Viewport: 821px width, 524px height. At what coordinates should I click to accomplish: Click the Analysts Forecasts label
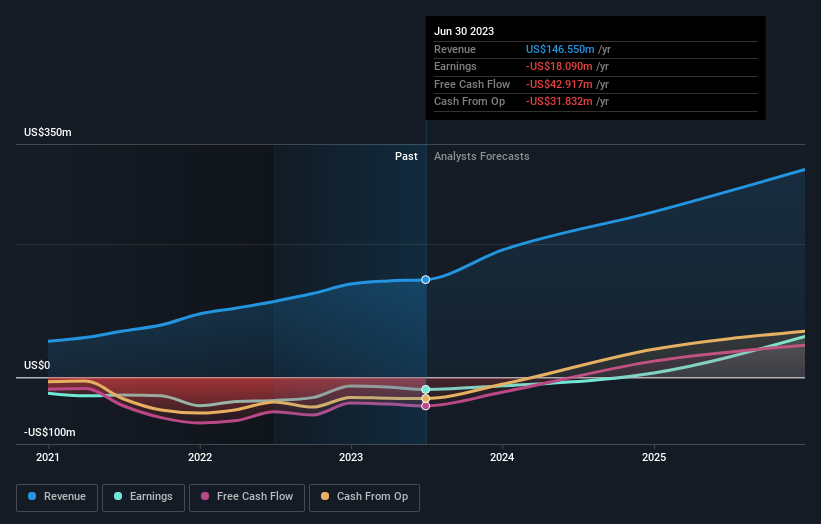(482, 157)
